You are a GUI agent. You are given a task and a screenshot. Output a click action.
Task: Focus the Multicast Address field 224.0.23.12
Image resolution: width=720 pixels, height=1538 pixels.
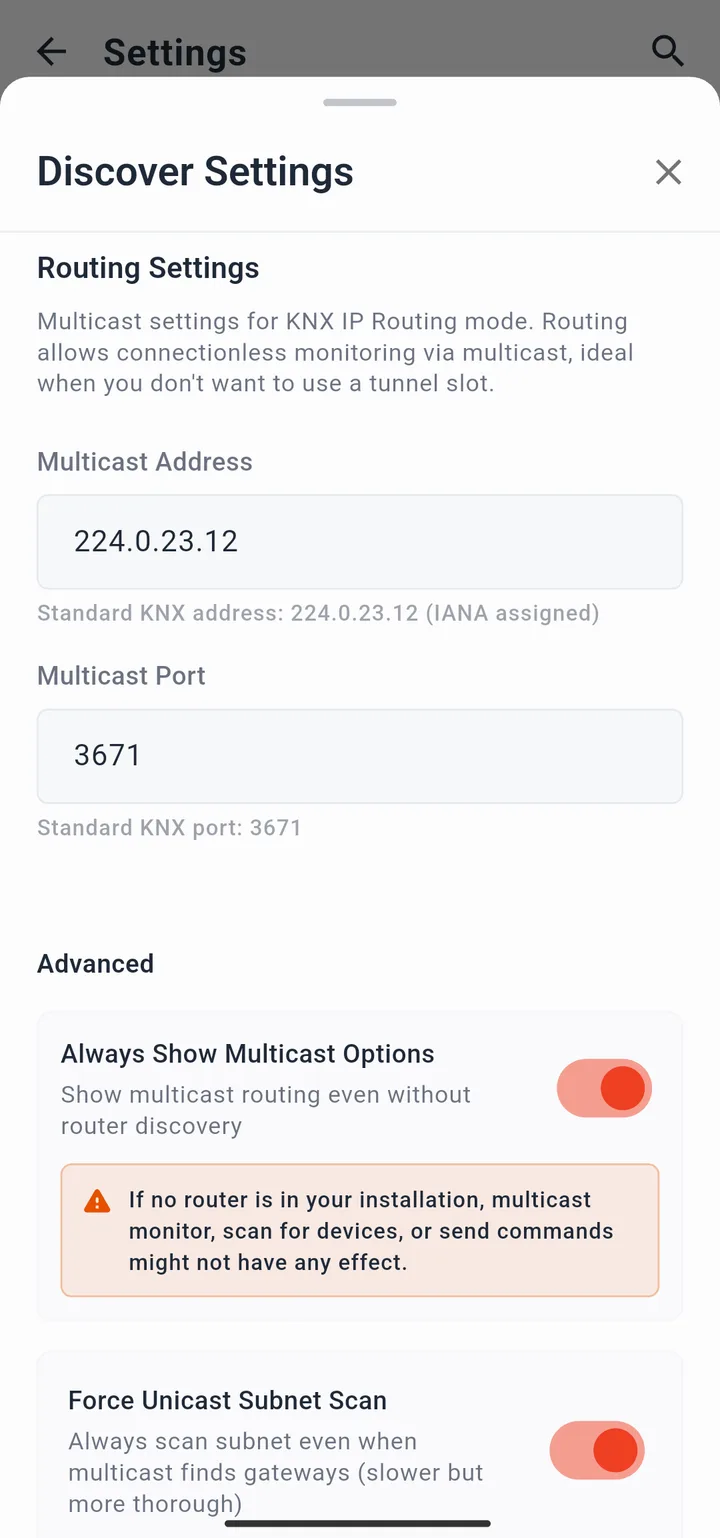[360, 542]
